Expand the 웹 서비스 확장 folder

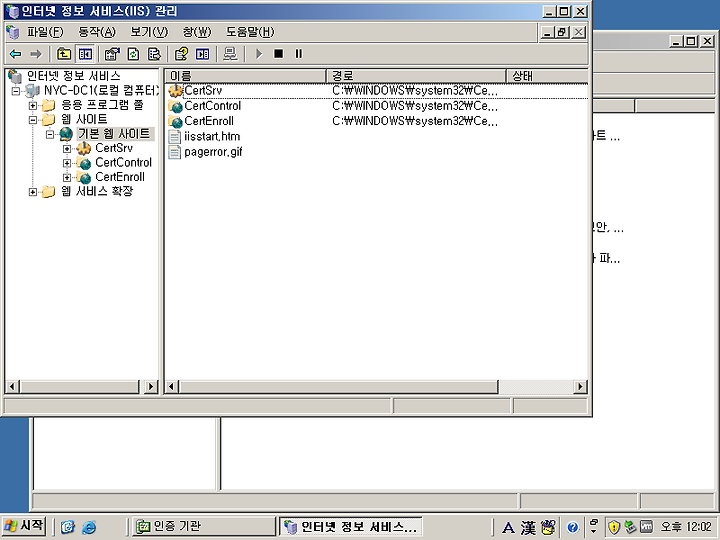pos(33,192)
